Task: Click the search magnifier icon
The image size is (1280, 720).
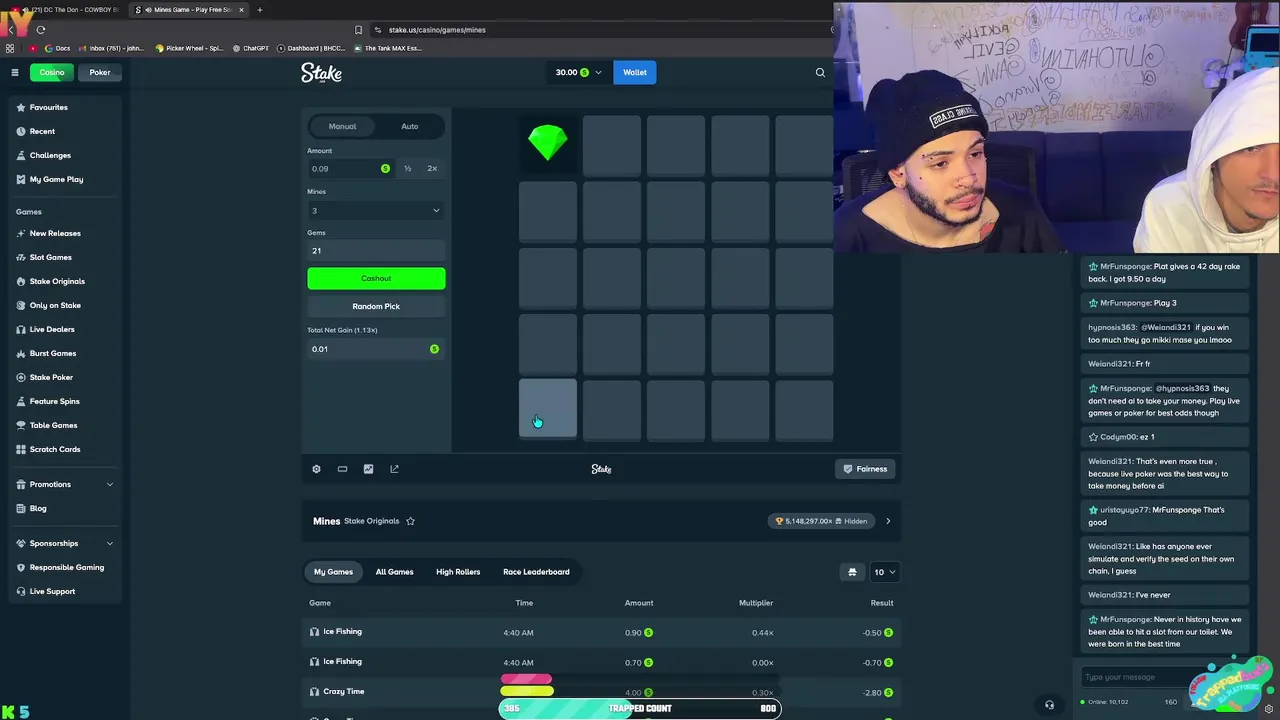Action: coord(820,72)
